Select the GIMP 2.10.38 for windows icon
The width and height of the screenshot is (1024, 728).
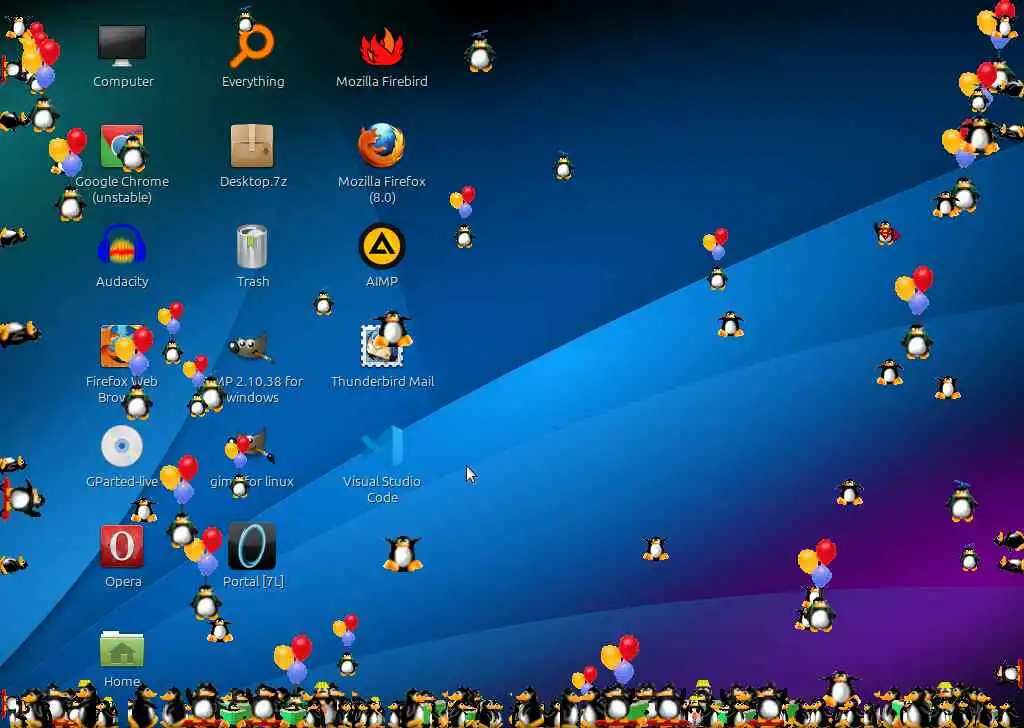pos(251,347)
